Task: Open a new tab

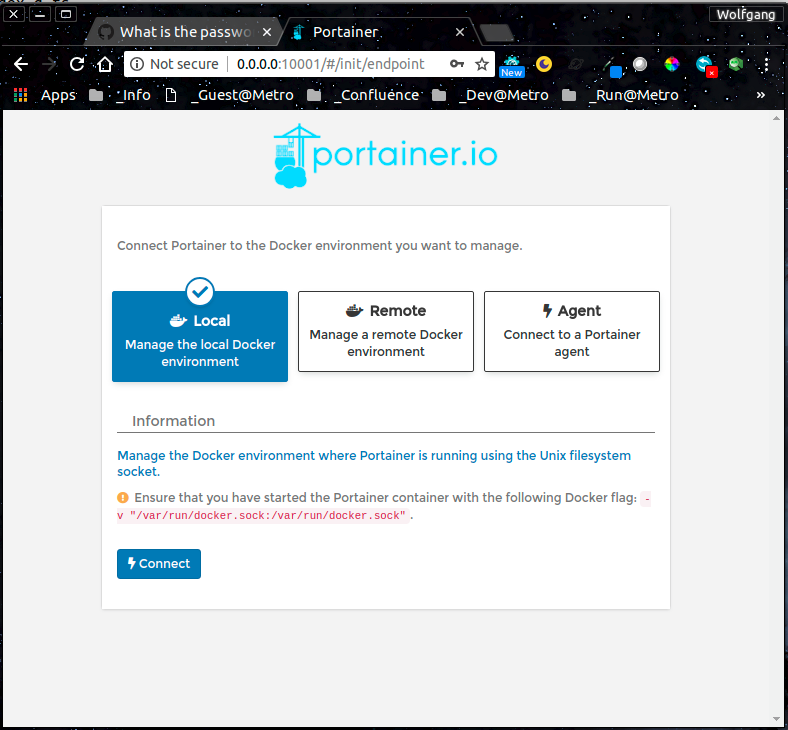Action: click(x=497, y=33)
